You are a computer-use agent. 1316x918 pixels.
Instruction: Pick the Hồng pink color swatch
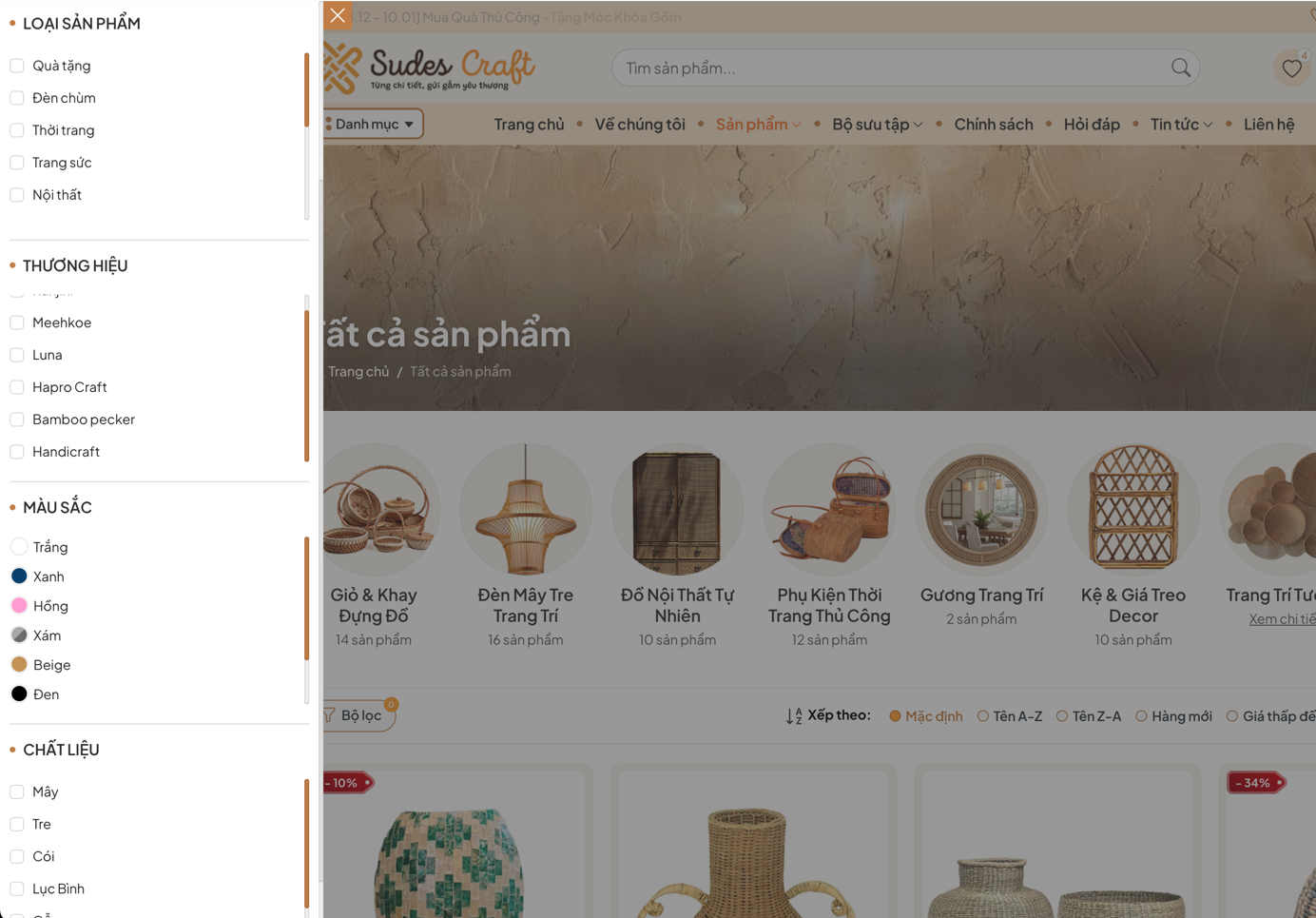19,606
